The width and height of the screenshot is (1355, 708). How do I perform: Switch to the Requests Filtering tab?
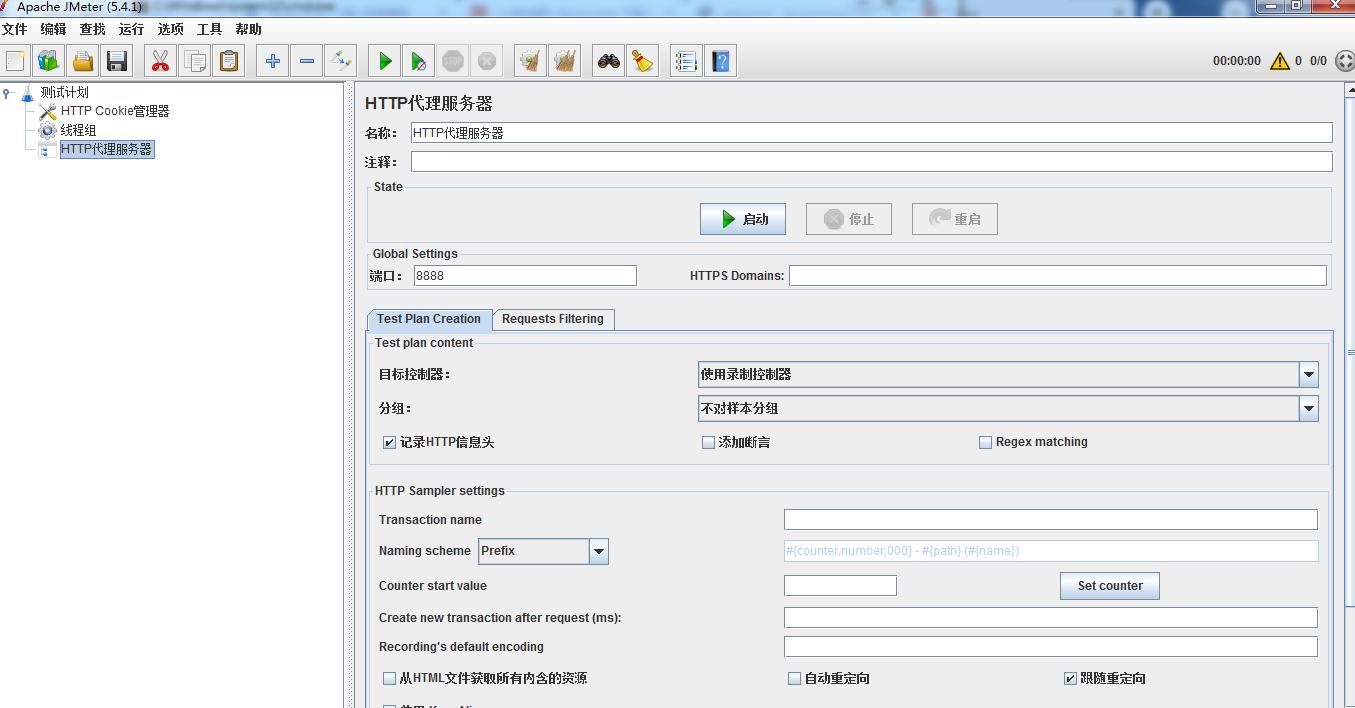[x=553, y=319]
